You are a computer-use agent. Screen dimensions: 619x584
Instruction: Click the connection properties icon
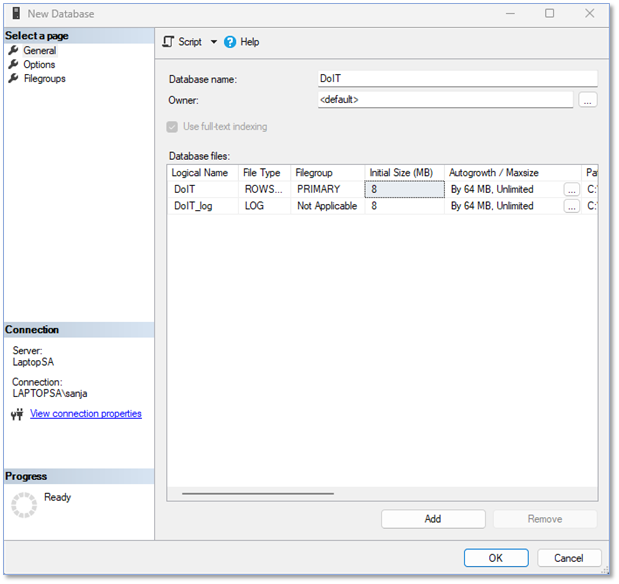click(x=17, y=414)
